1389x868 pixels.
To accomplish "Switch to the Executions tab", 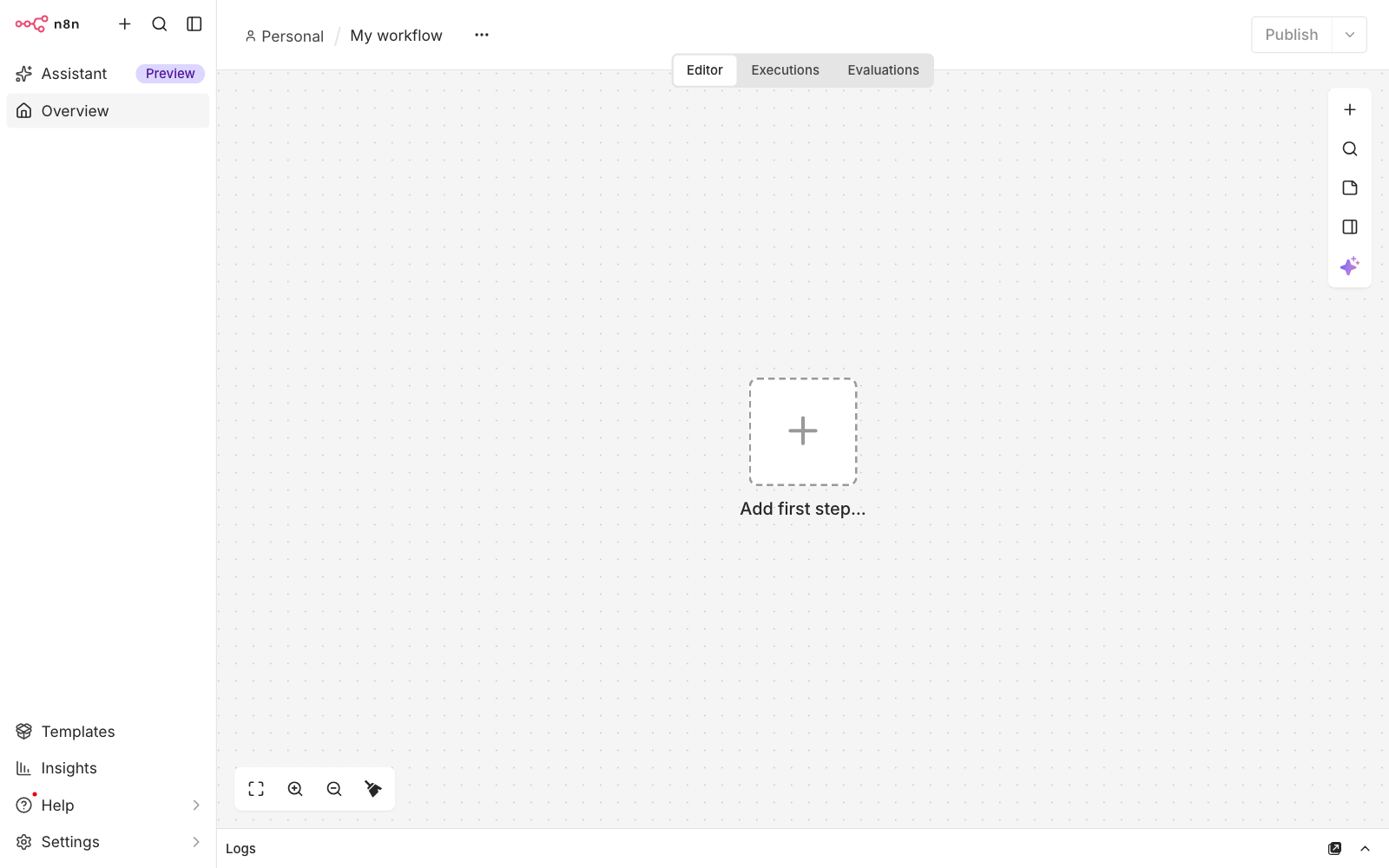I will coord(786,70).
